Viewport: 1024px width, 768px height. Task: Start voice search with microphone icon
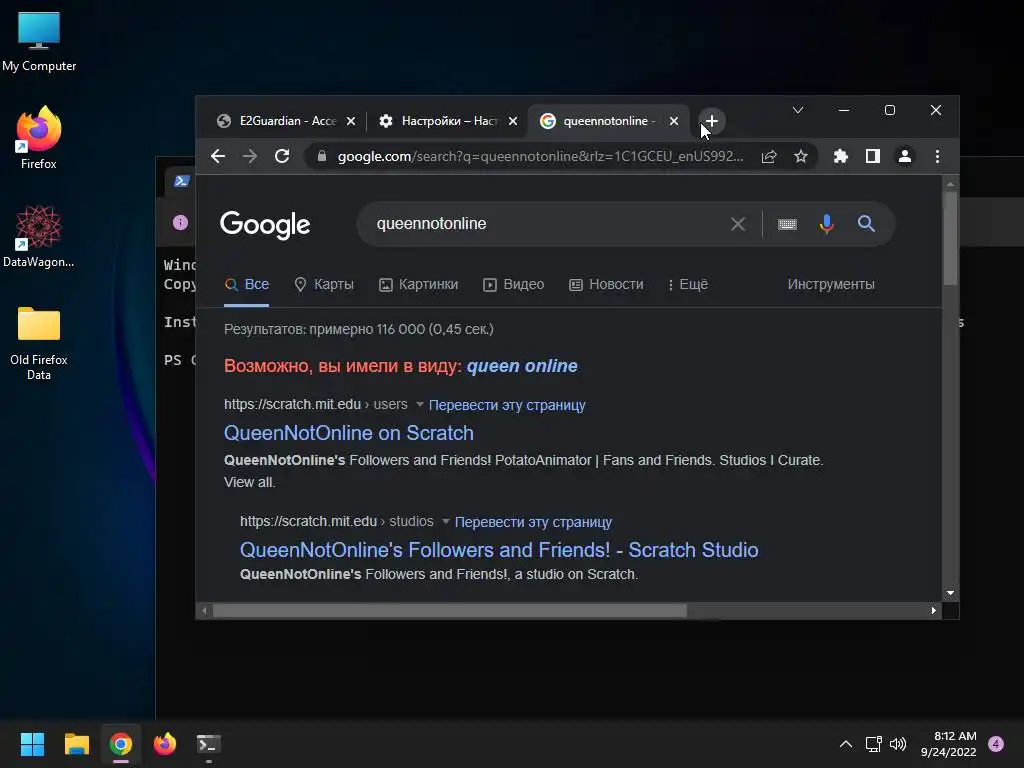click(826, 224)
